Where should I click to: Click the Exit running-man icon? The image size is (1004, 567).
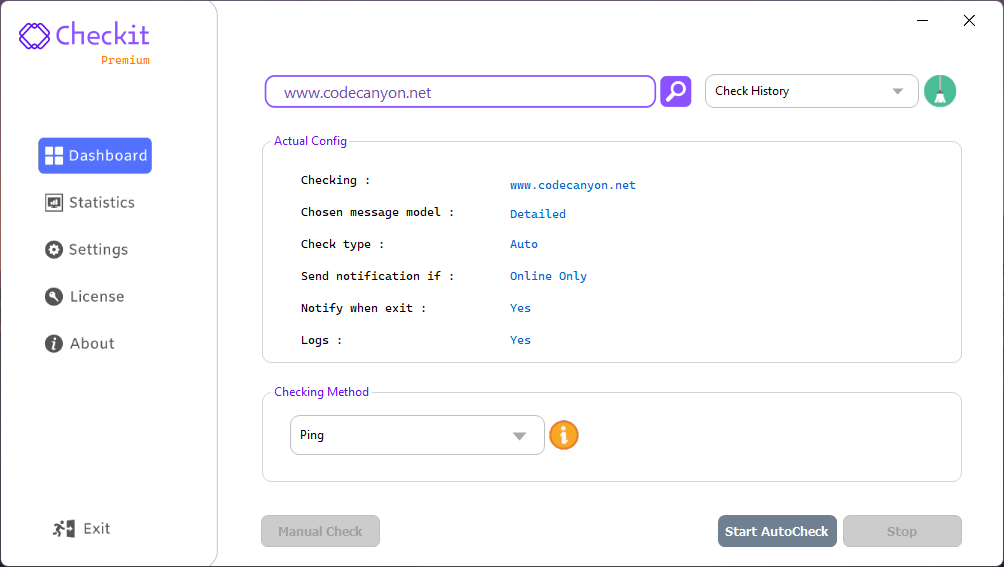[64, 529]
